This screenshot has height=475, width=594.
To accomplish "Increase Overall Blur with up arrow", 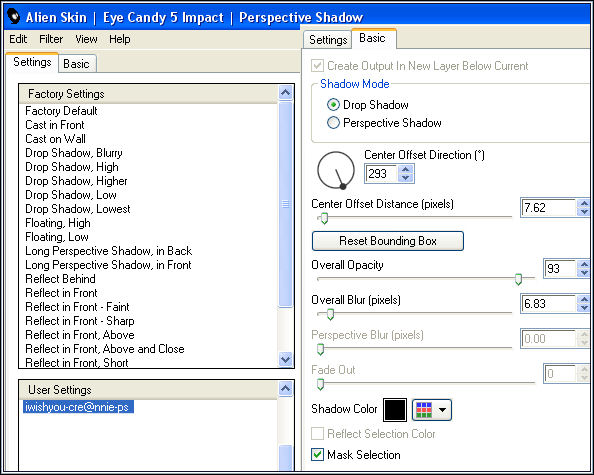I will coord(584,299).
